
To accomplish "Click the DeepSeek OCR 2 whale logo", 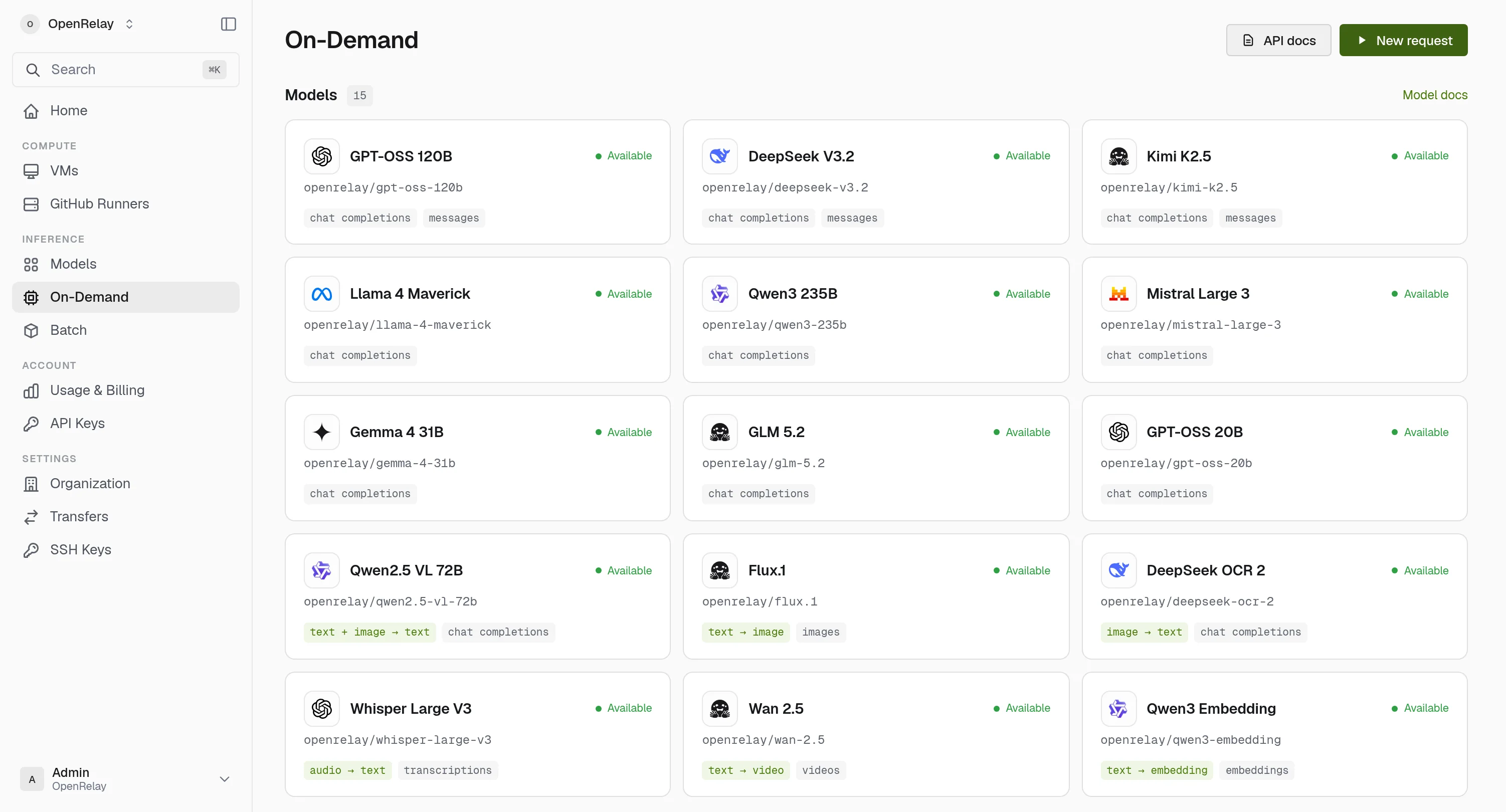I will tap(1118, 570).
